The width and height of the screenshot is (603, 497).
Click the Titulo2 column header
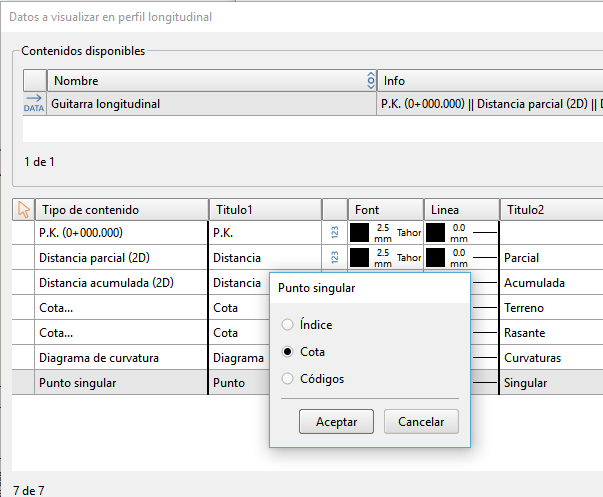551,210
